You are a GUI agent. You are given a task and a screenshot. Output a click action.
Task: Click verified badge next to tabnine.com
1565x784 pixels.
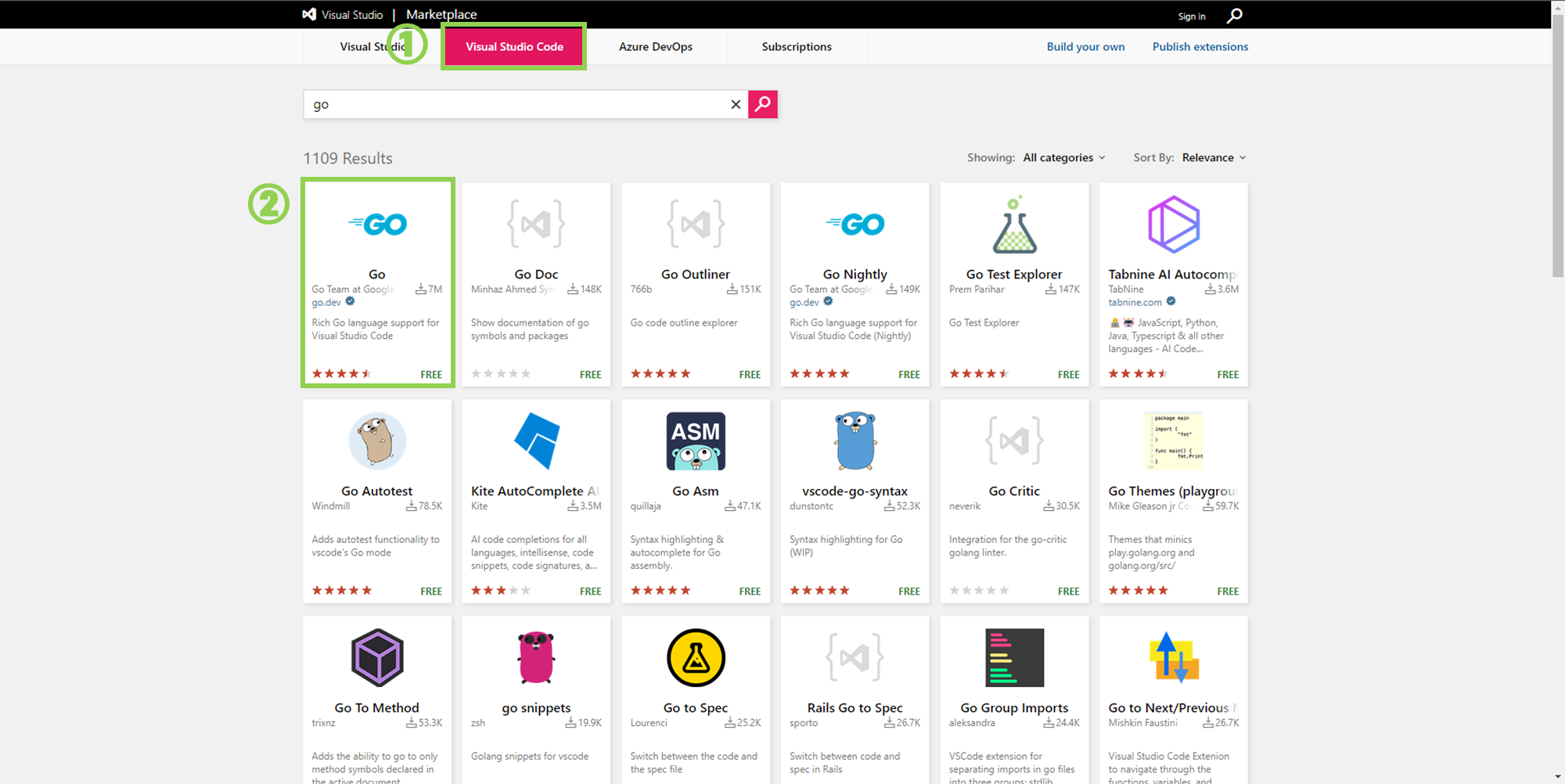(x=1171, y=301)
